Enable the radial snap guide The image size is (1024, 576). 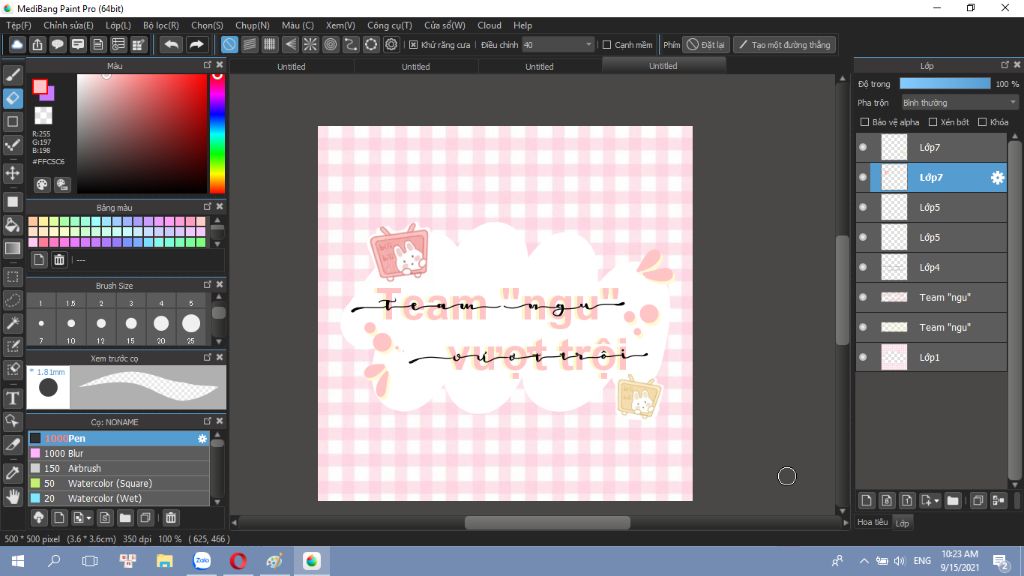(310, 44)
